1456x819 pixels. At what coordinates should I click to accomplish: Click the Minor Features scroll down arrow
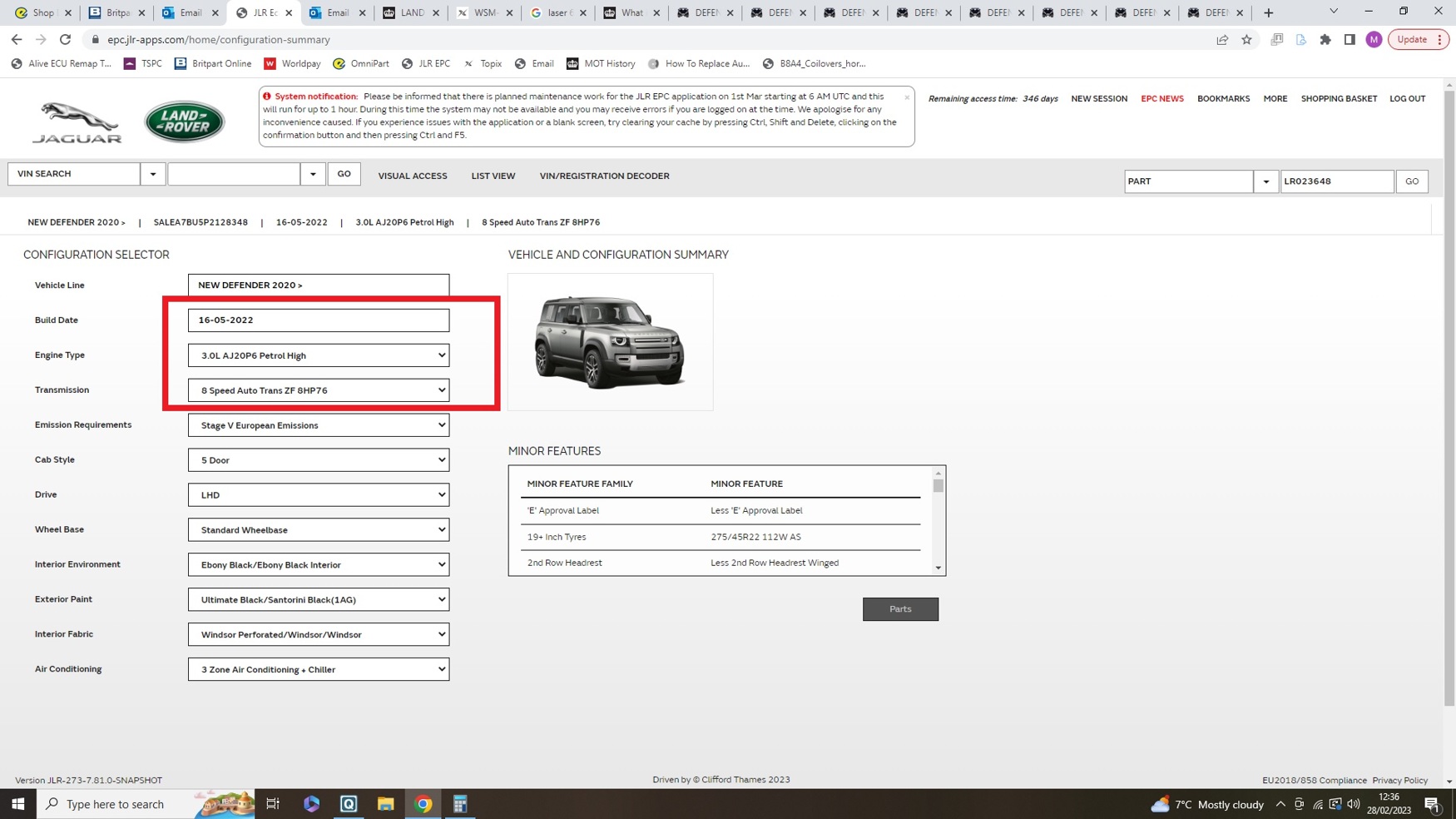(938, 568)
